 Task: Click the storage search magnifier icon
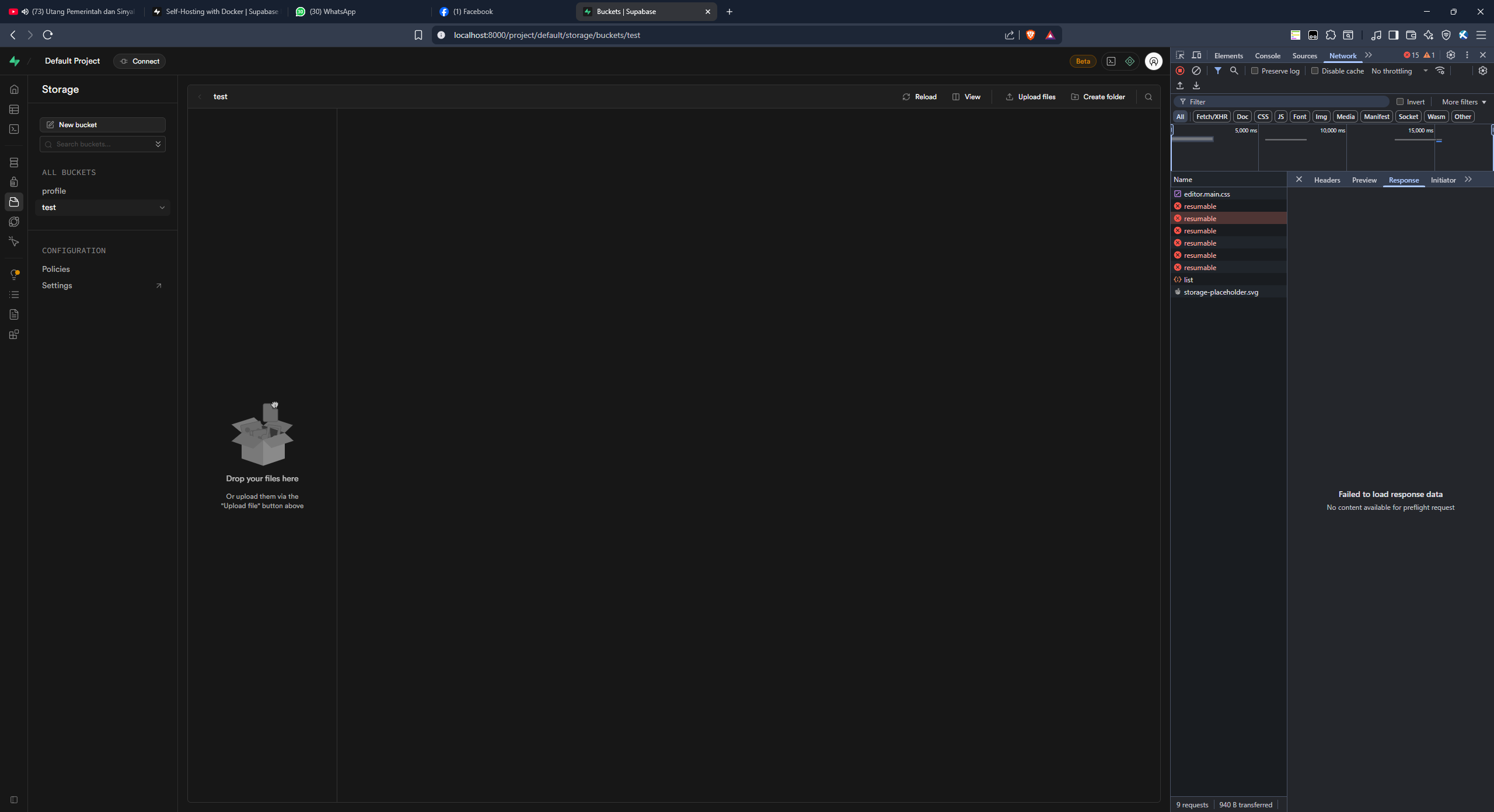pos(1148,97)
